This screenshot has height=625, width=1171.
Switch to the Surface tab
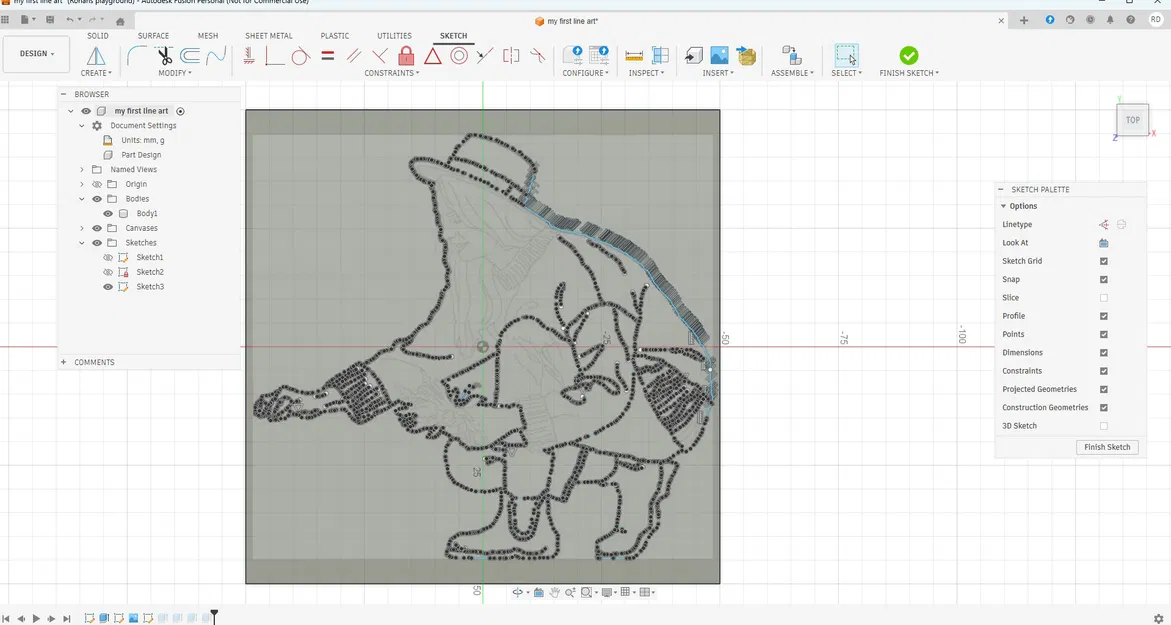click(153, 35)
